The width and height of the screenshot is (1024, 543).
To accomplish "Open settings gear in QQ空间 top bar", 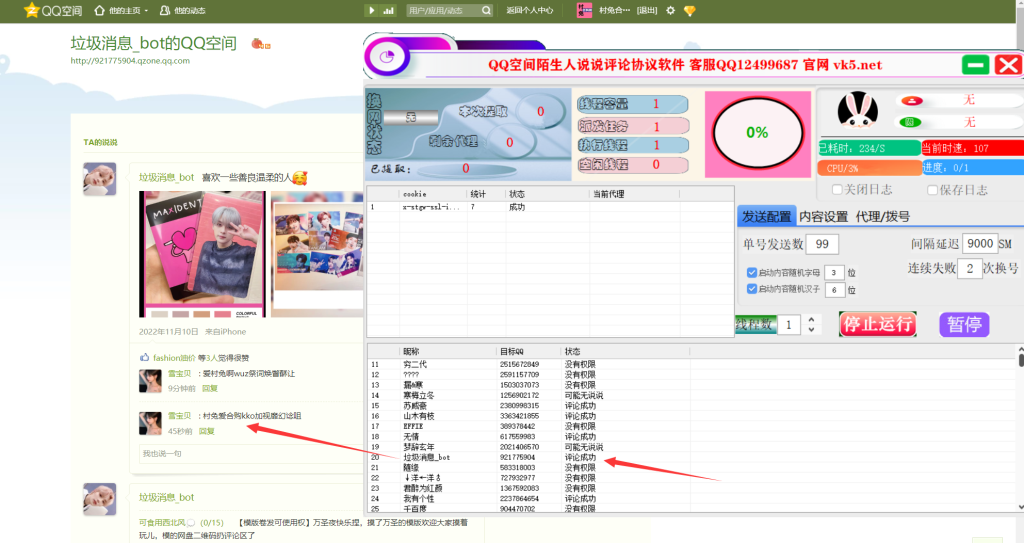I will 670,11.
